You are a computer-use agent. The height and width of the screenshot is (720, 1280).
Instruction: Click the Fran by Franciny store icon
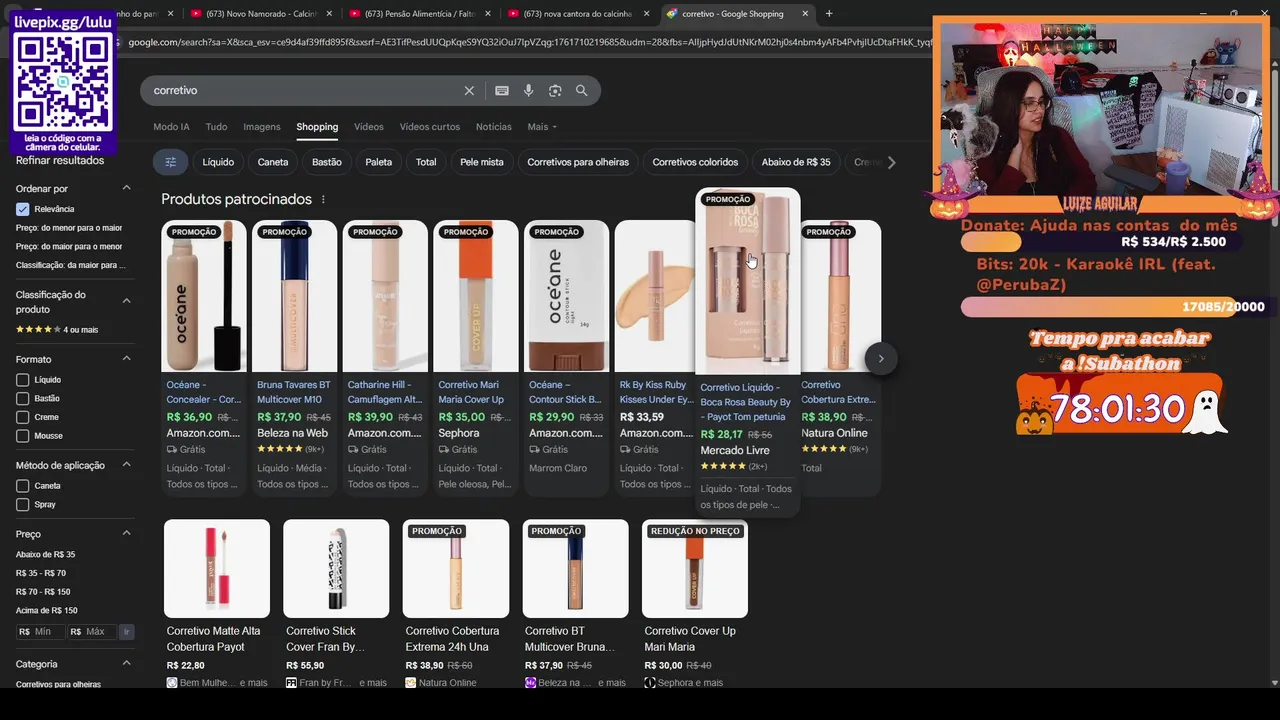(x=291, y=683)
